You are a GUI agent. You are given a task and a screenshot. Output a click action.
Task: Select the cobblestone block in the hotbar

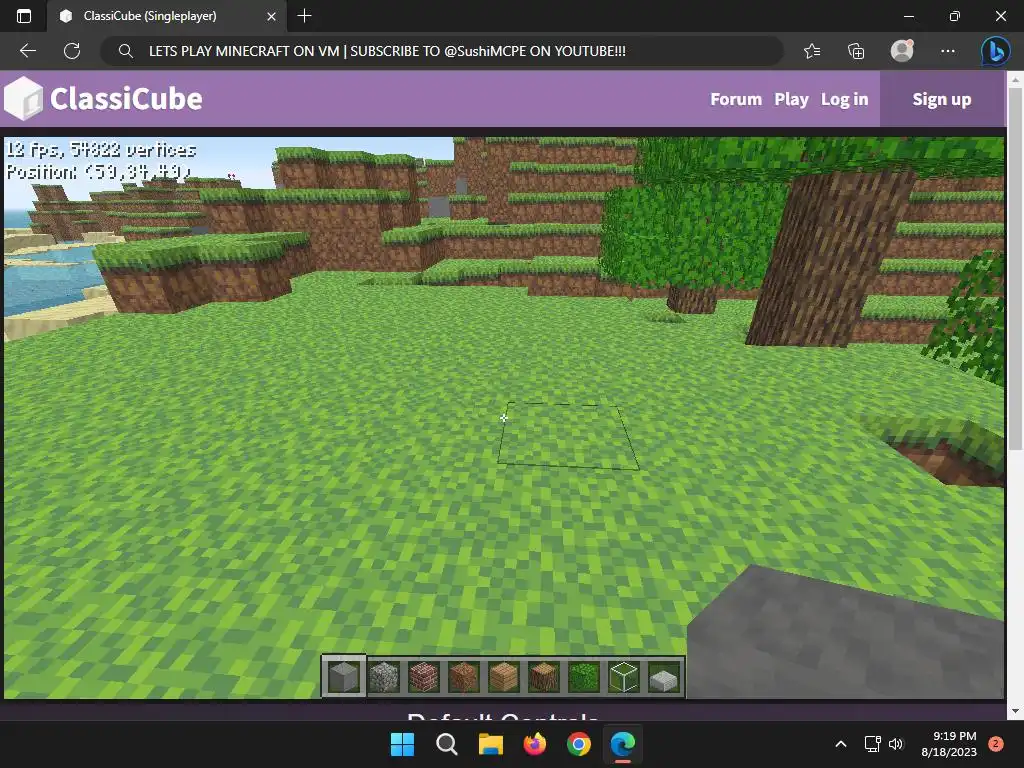tap(384, 677)
